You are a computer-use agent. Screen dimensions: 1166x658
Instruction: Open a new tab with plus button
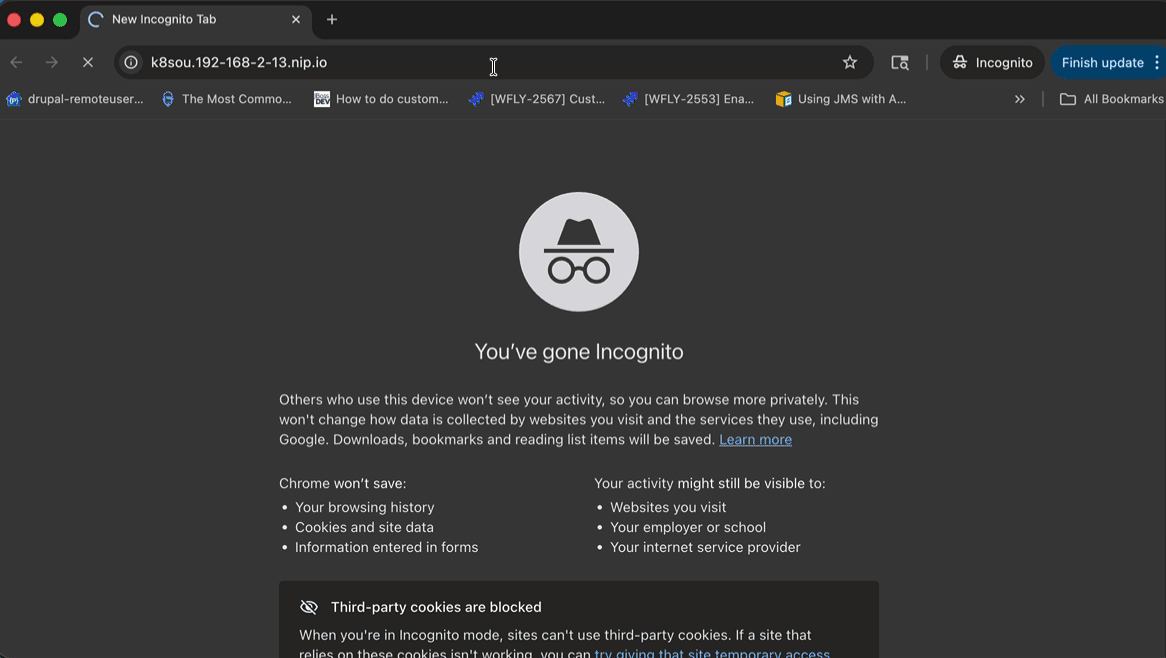tap(332, 19)
